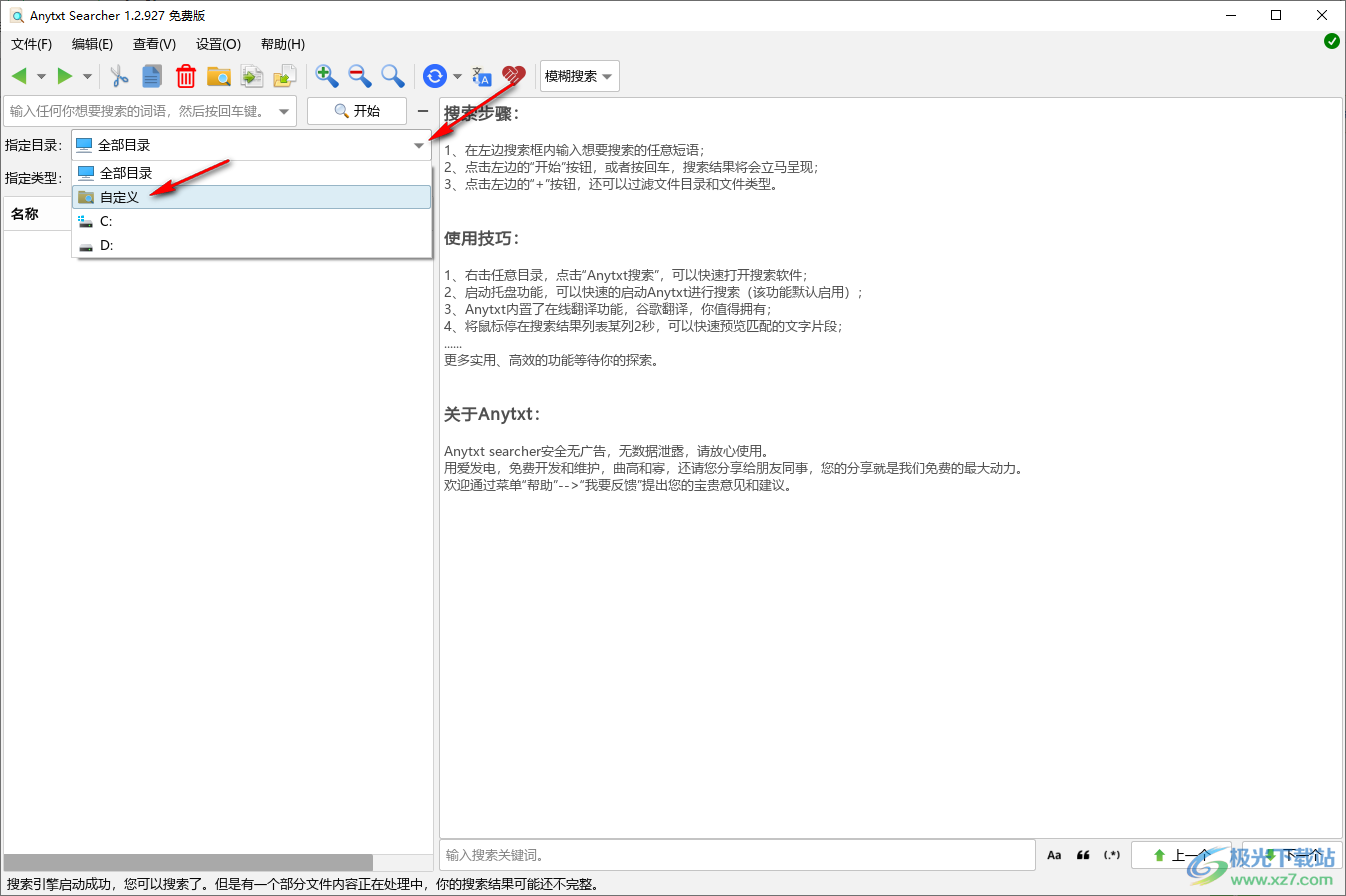Image resolution: width=1346 pixels, height=896 pixels.
Task: Click the documents with green arrow icon
Action: click(x=252, y=76)
